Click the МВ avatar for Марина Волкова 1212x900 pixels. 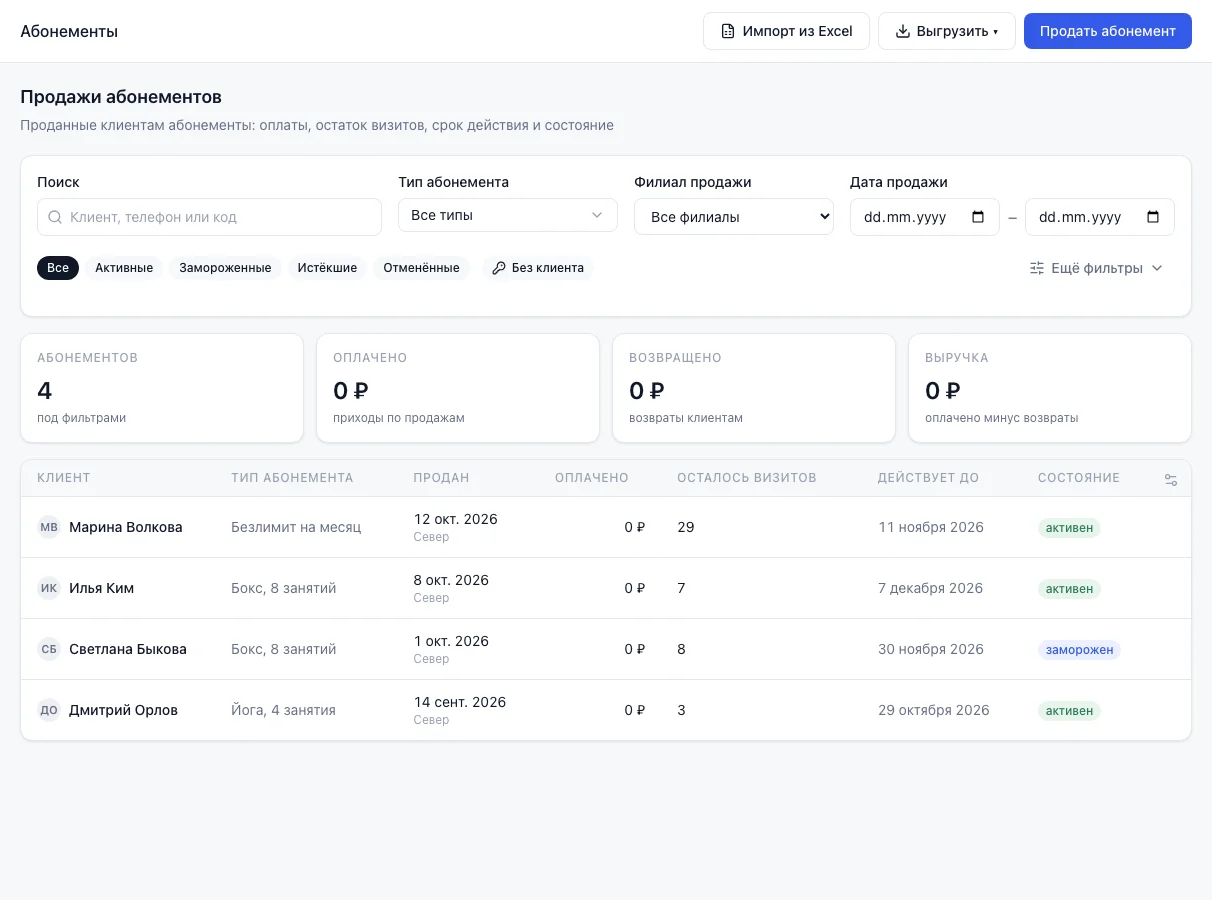pyautogui.click(x=49, y=527)
